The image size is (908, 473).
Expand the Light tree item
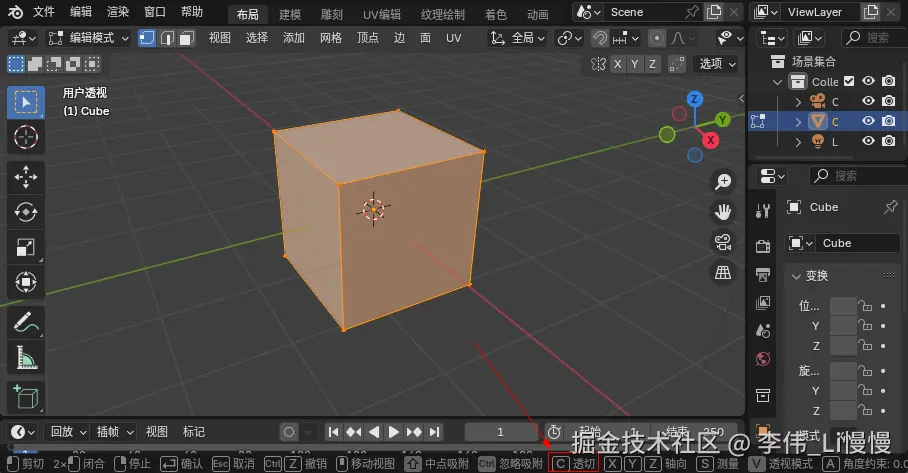tap(798, 142)
